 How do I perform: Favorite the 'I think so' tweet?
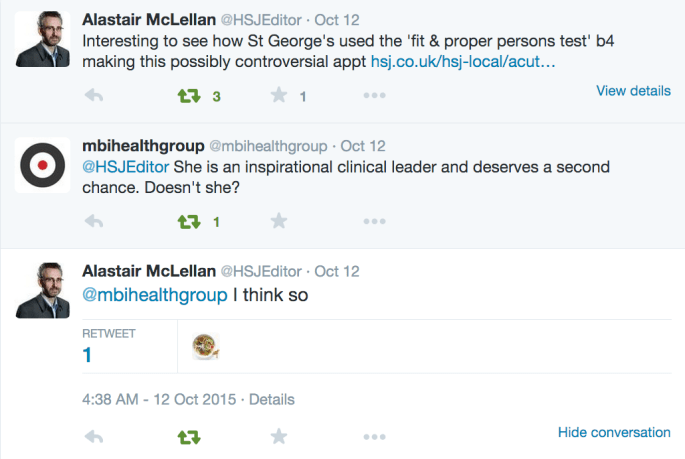pos(279,437)
